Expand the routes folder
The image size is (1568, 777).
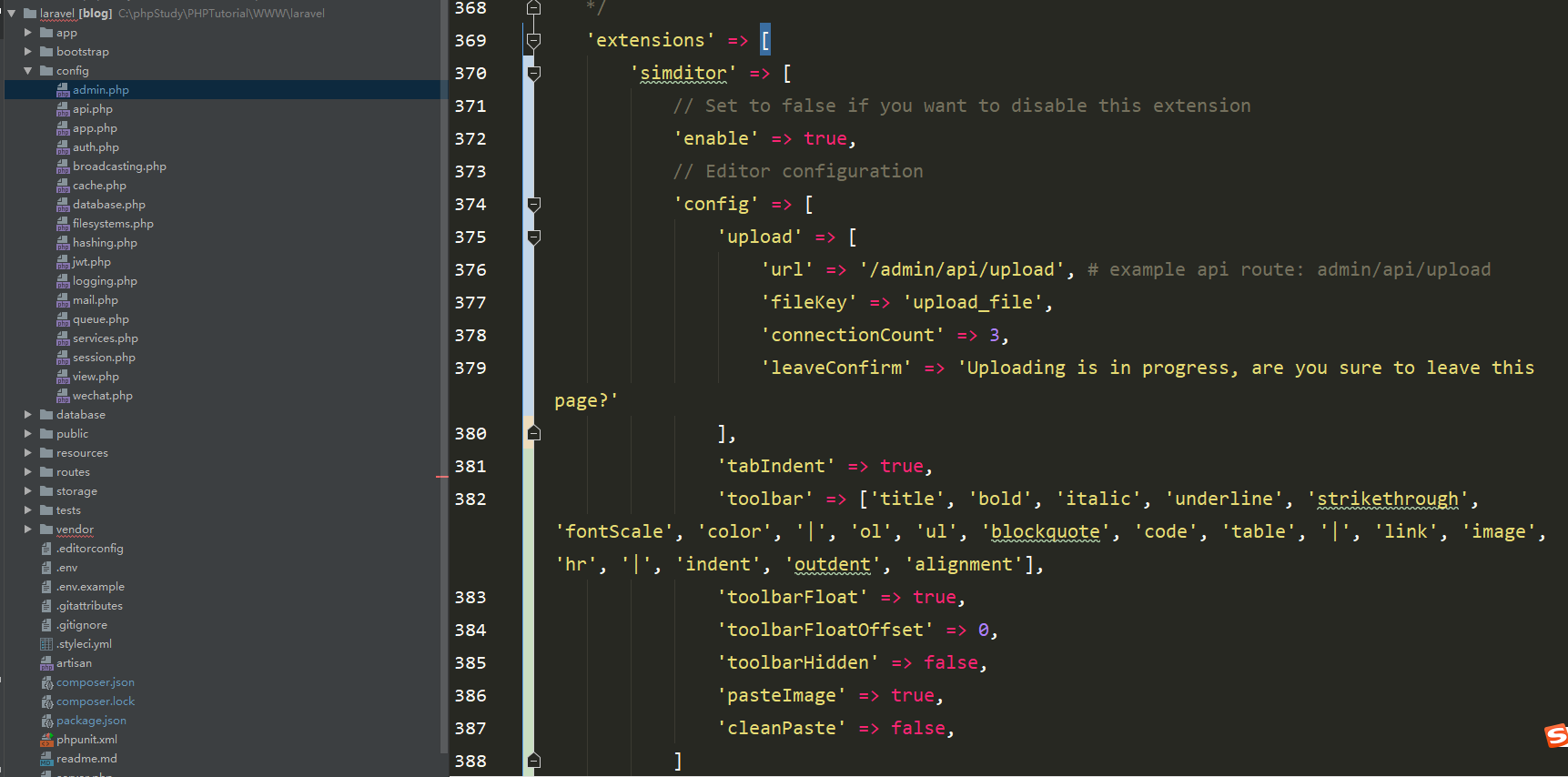pos(28,471)
